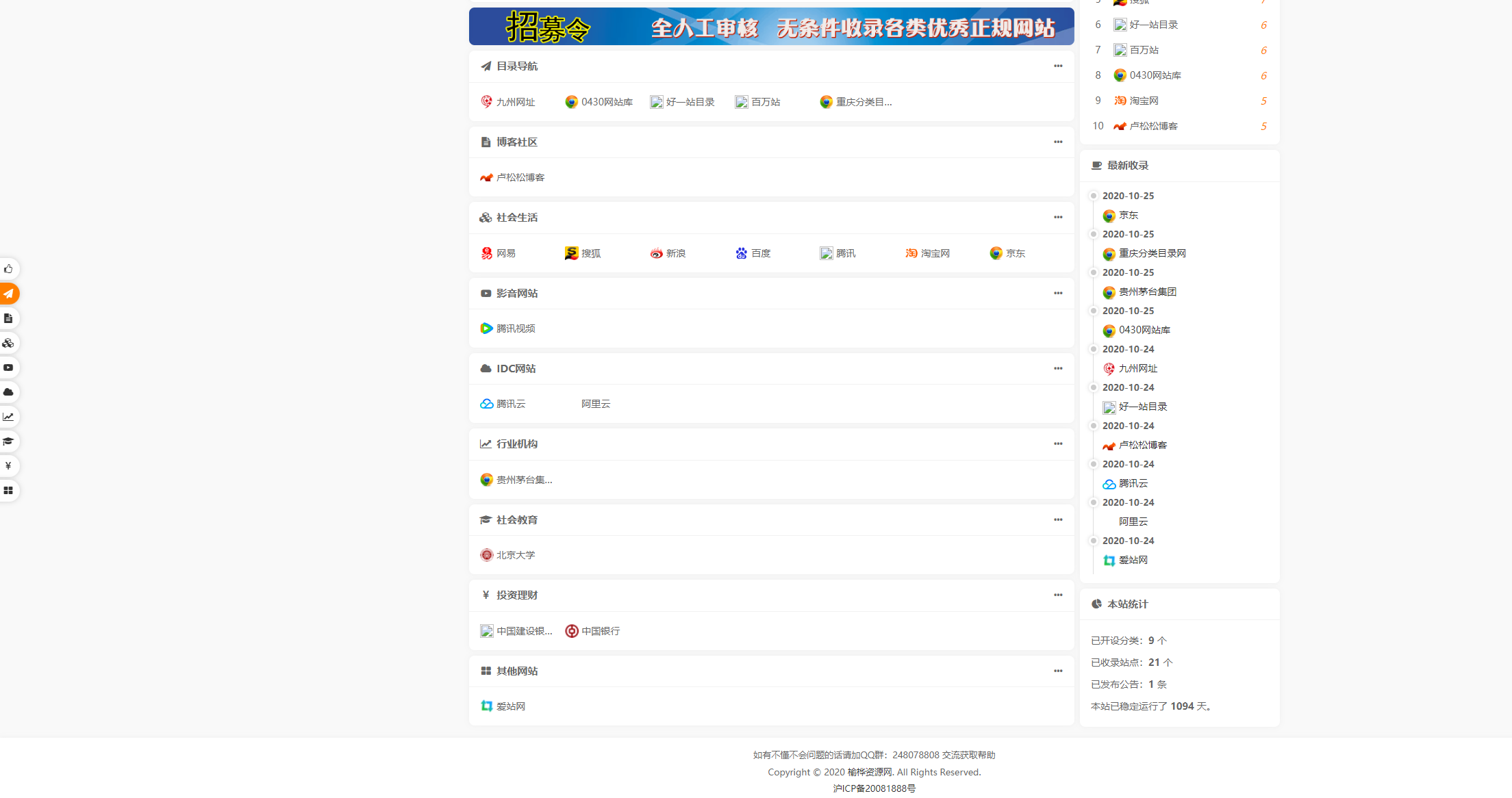Expand more options for 行业机构
1512x798 pixels.
pyautogui.click(x=1058, y=443)
